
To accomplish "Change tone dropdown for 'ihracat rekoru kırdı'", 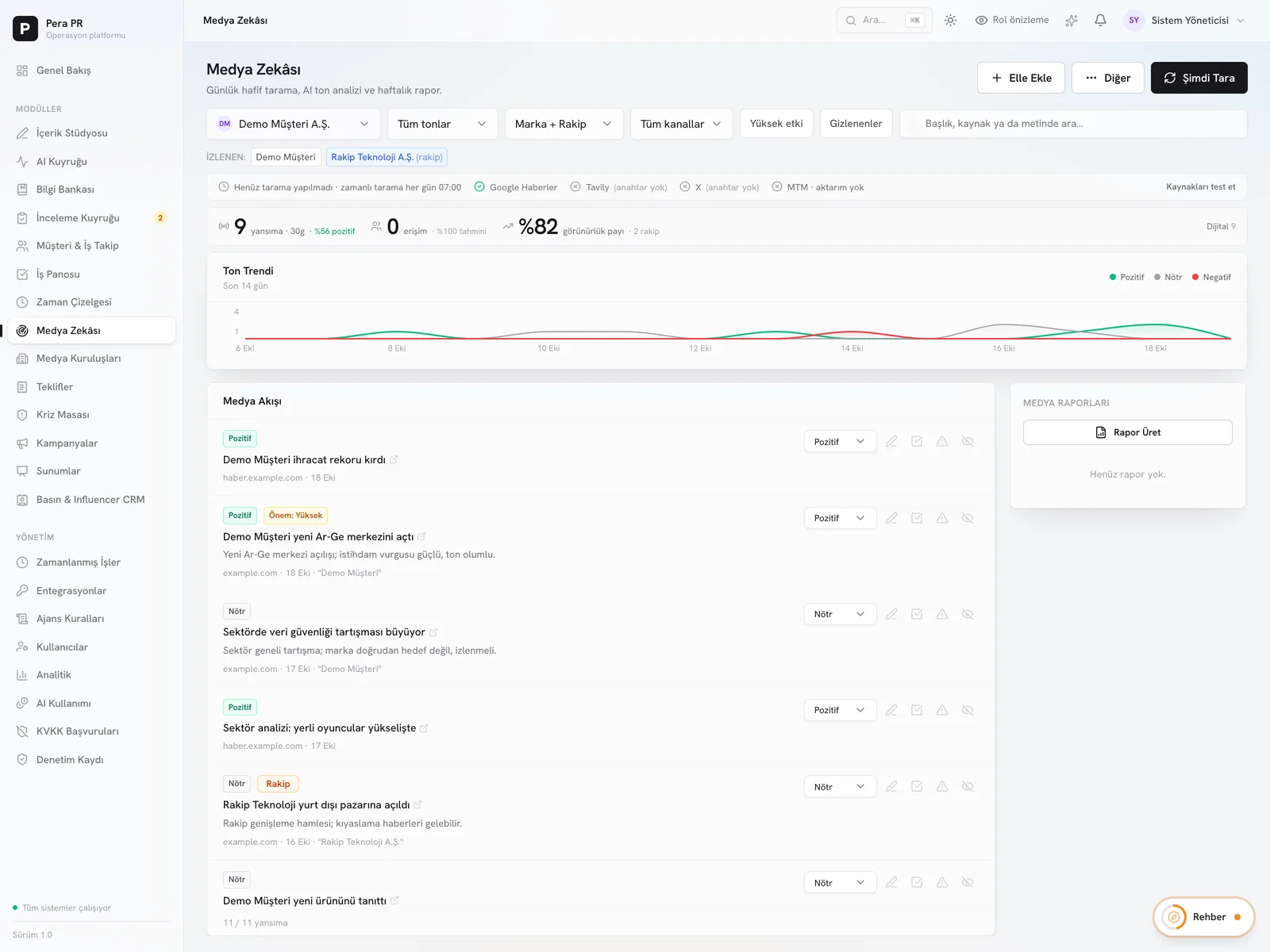I will pyautogui.click(x=840, y=442).
